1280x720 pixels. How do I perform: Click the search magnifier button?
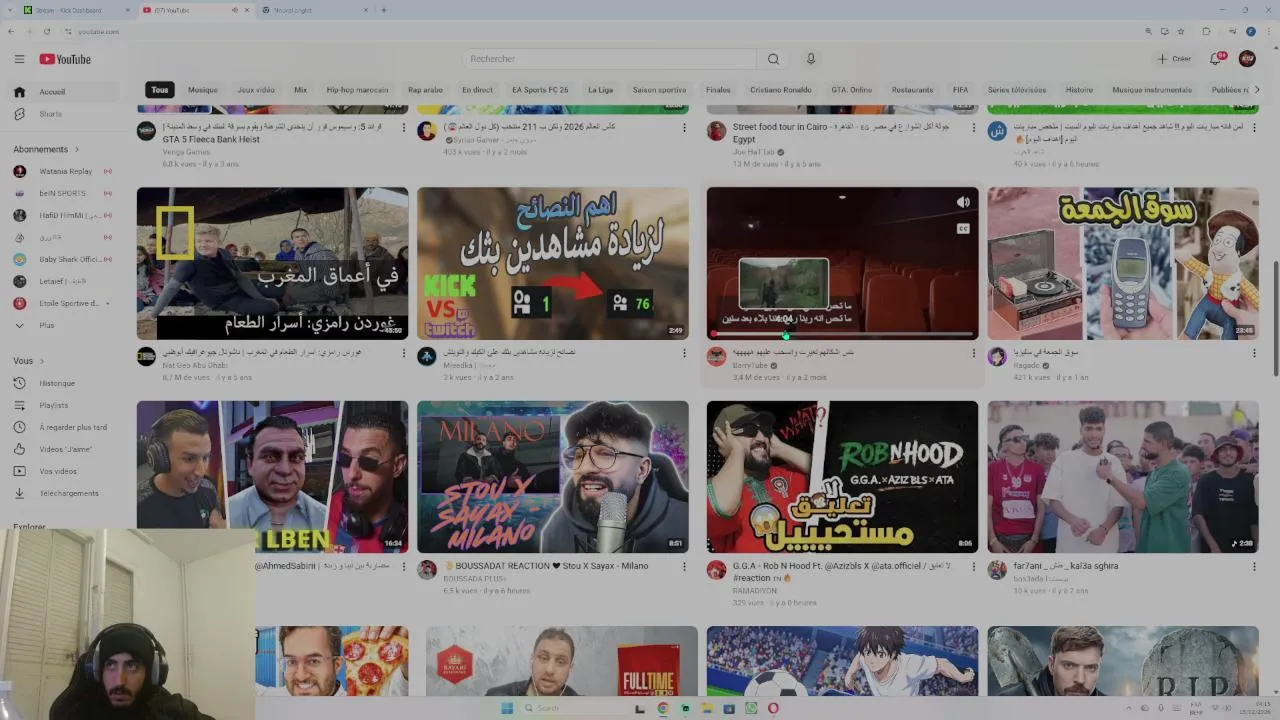(773, 59)
